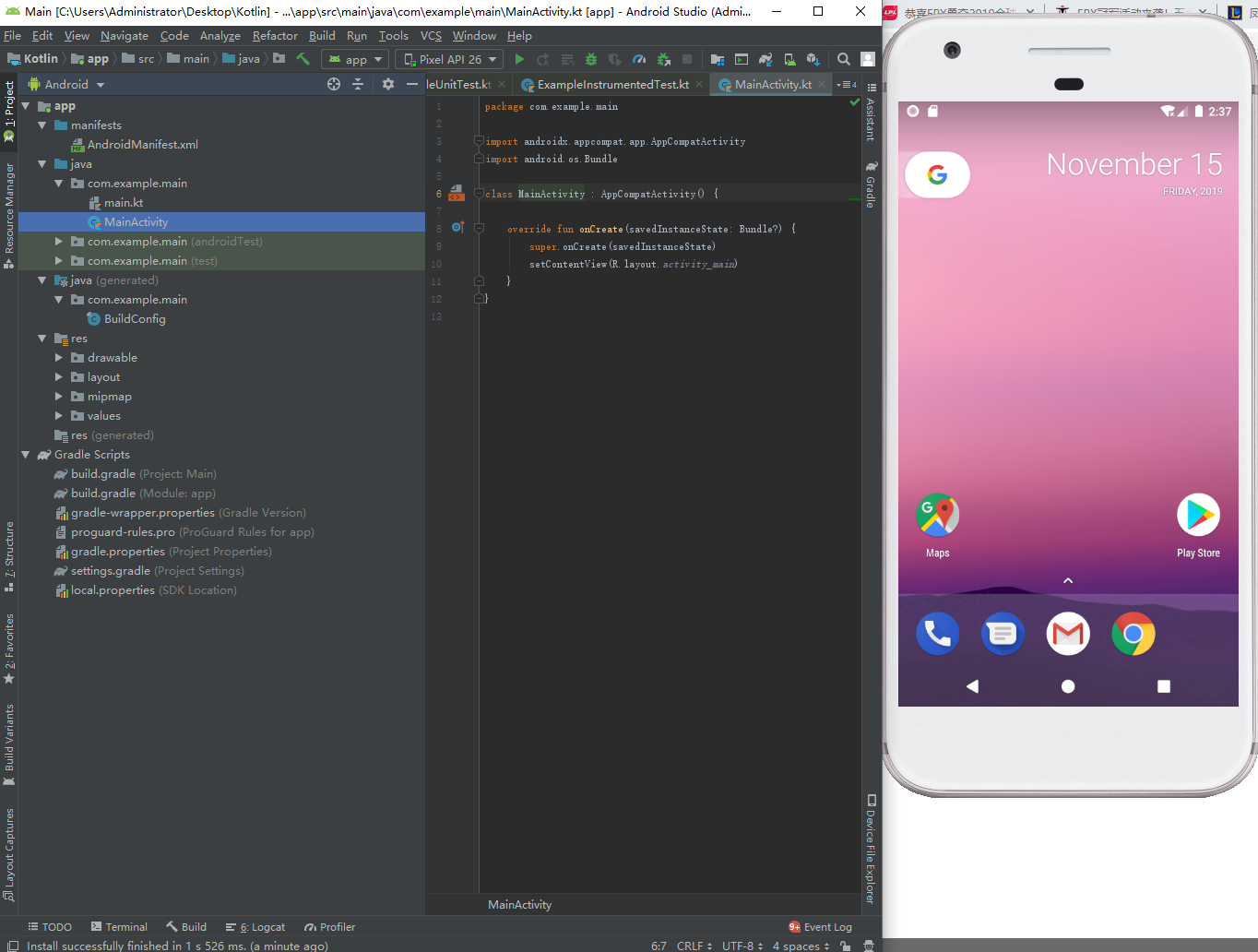Viewport: 1258px width, 952px height.
Task: Toggle the Build Variants side tool window
Action: coord(9,744)
